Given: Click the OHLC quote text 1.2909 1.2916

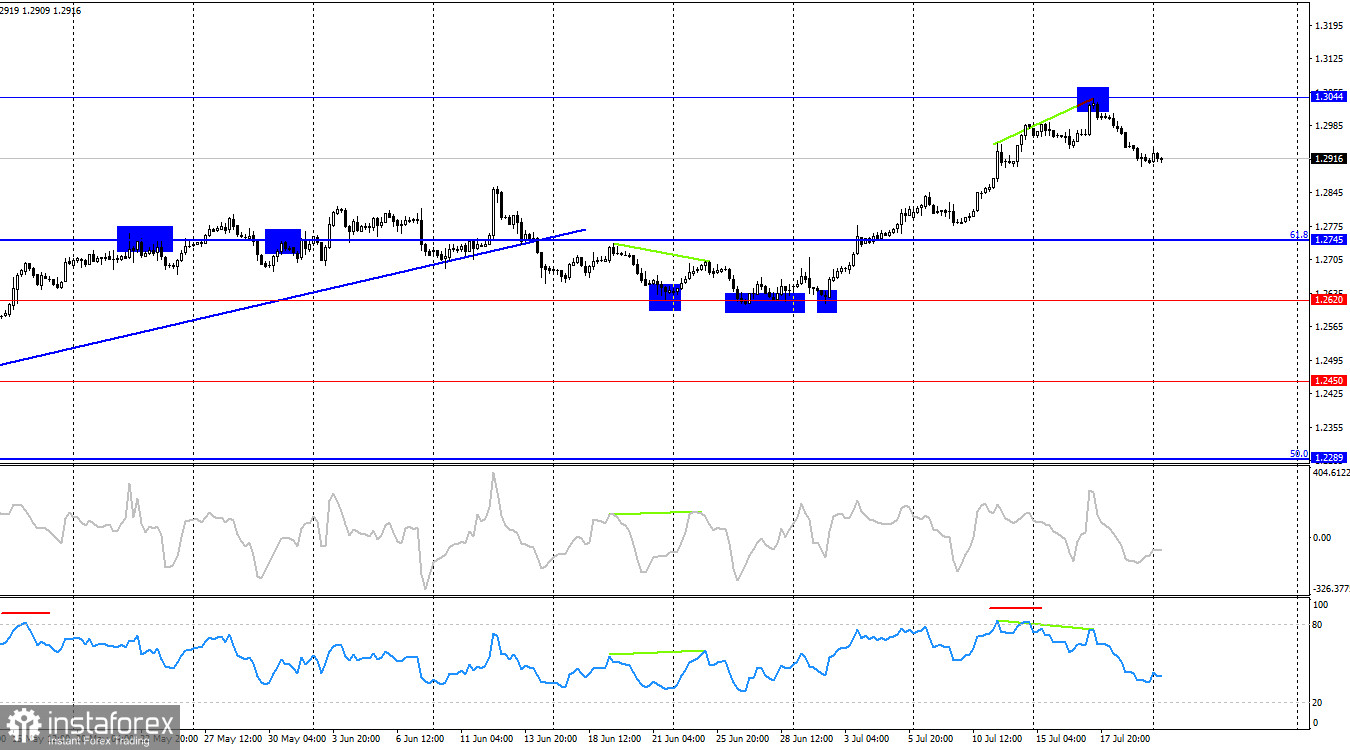Looking at the screenshot, I should click(x=52, y=10).
